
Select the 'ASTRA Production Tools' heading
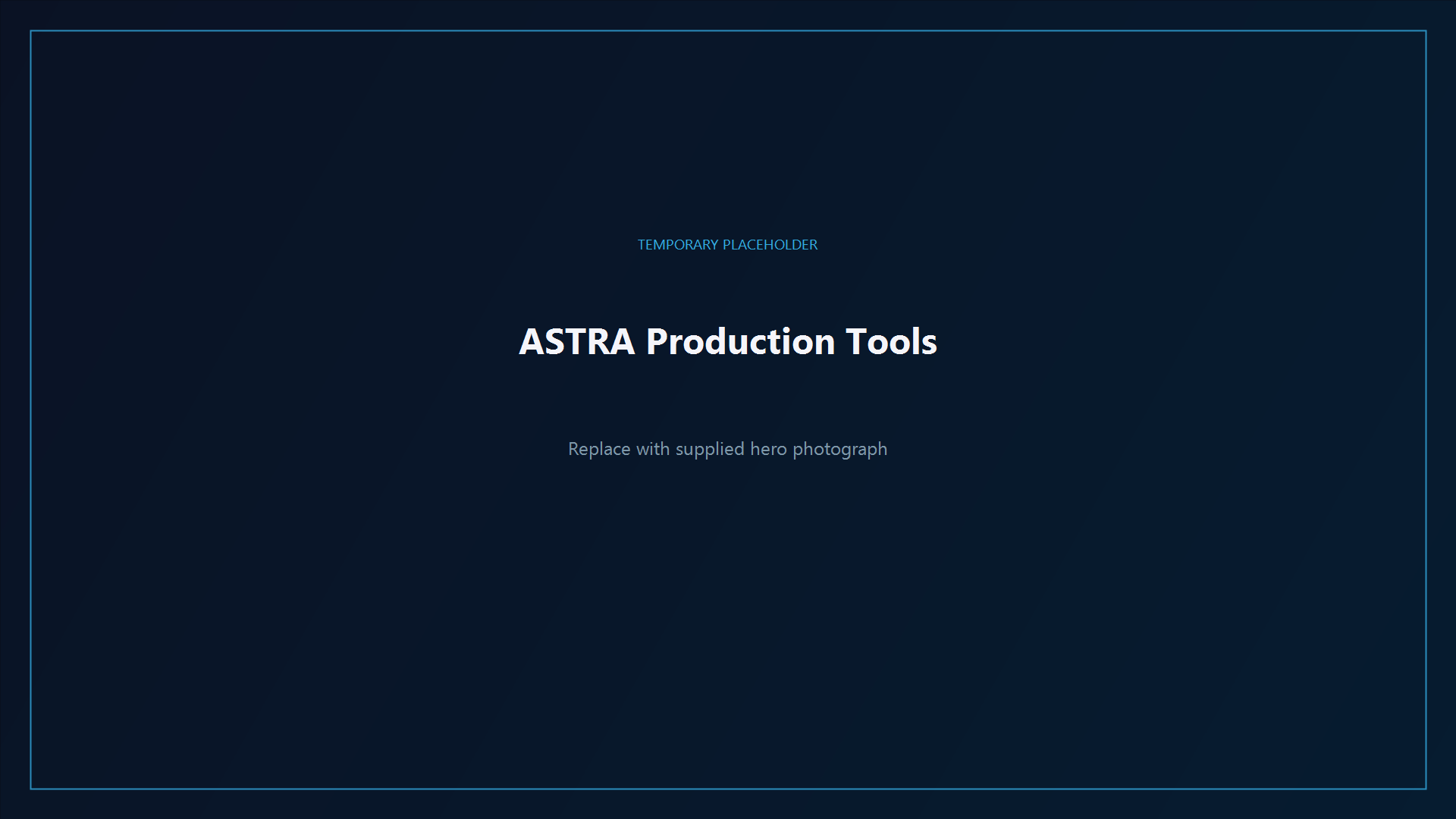(x=728, y=341)
